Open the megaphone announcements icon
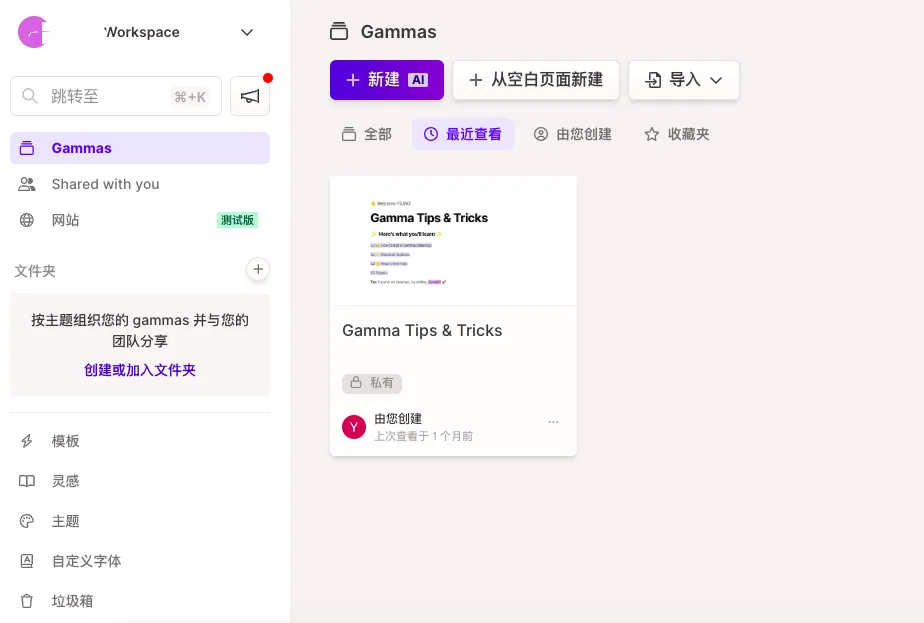The image size is (924, 623). [250, 96]
